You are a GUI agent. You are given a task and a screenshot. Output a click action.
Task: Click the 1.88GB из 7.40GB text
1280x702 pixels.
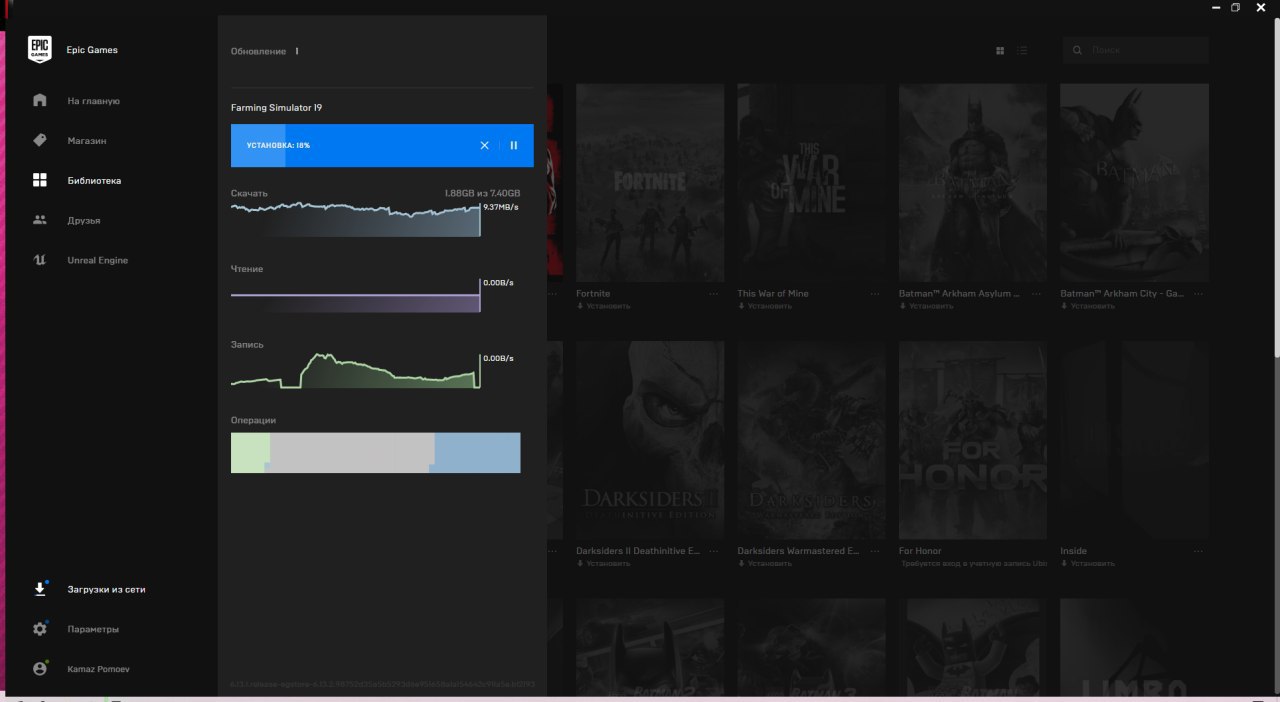pos(482,193)
